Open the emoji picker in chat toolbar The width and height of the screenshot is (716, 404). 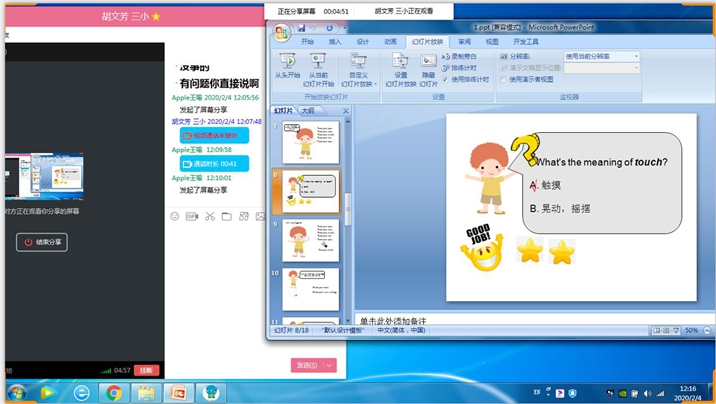[x=174, y=216]
